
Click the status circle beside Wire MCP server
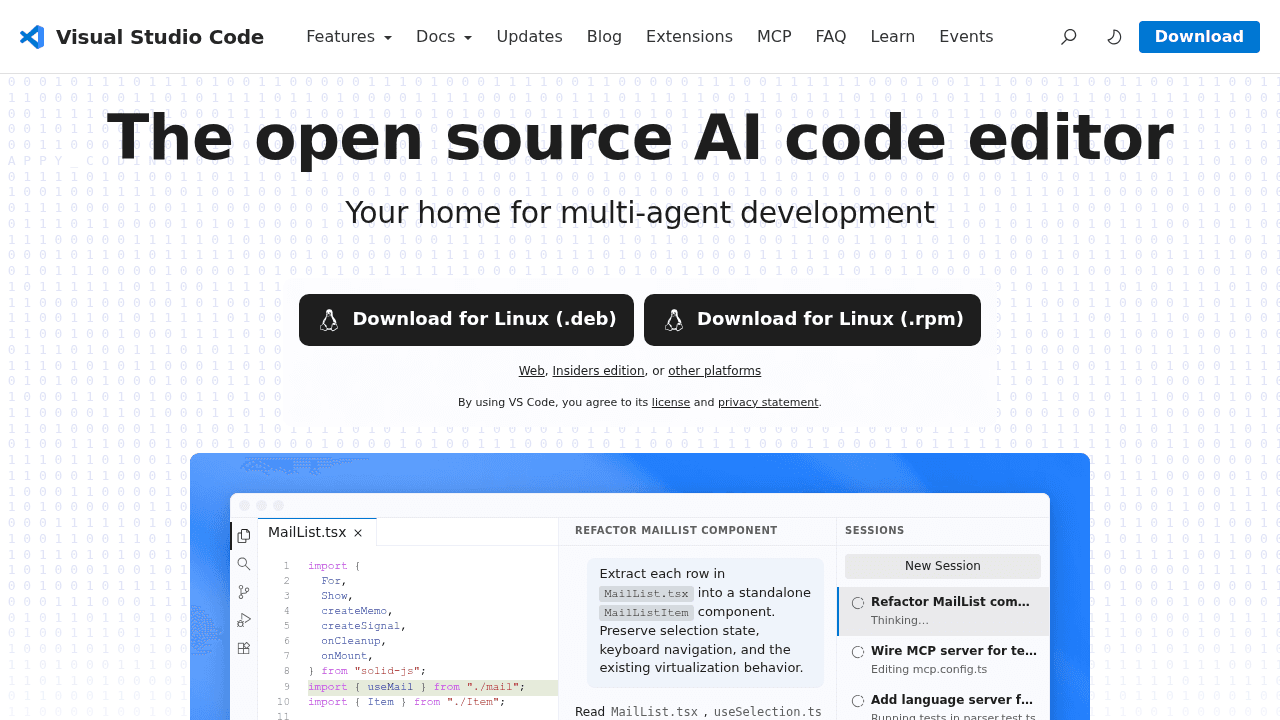(858, 652)
